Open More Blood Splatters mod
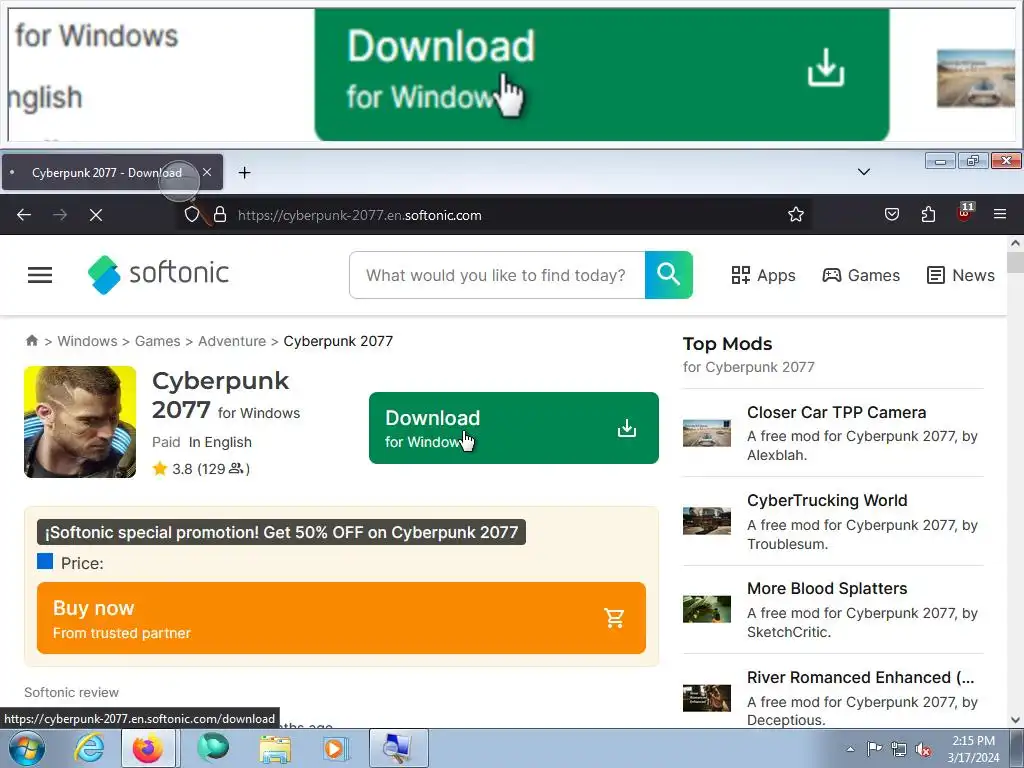This screenshot has width=1024, height=768. click(827, 588)
